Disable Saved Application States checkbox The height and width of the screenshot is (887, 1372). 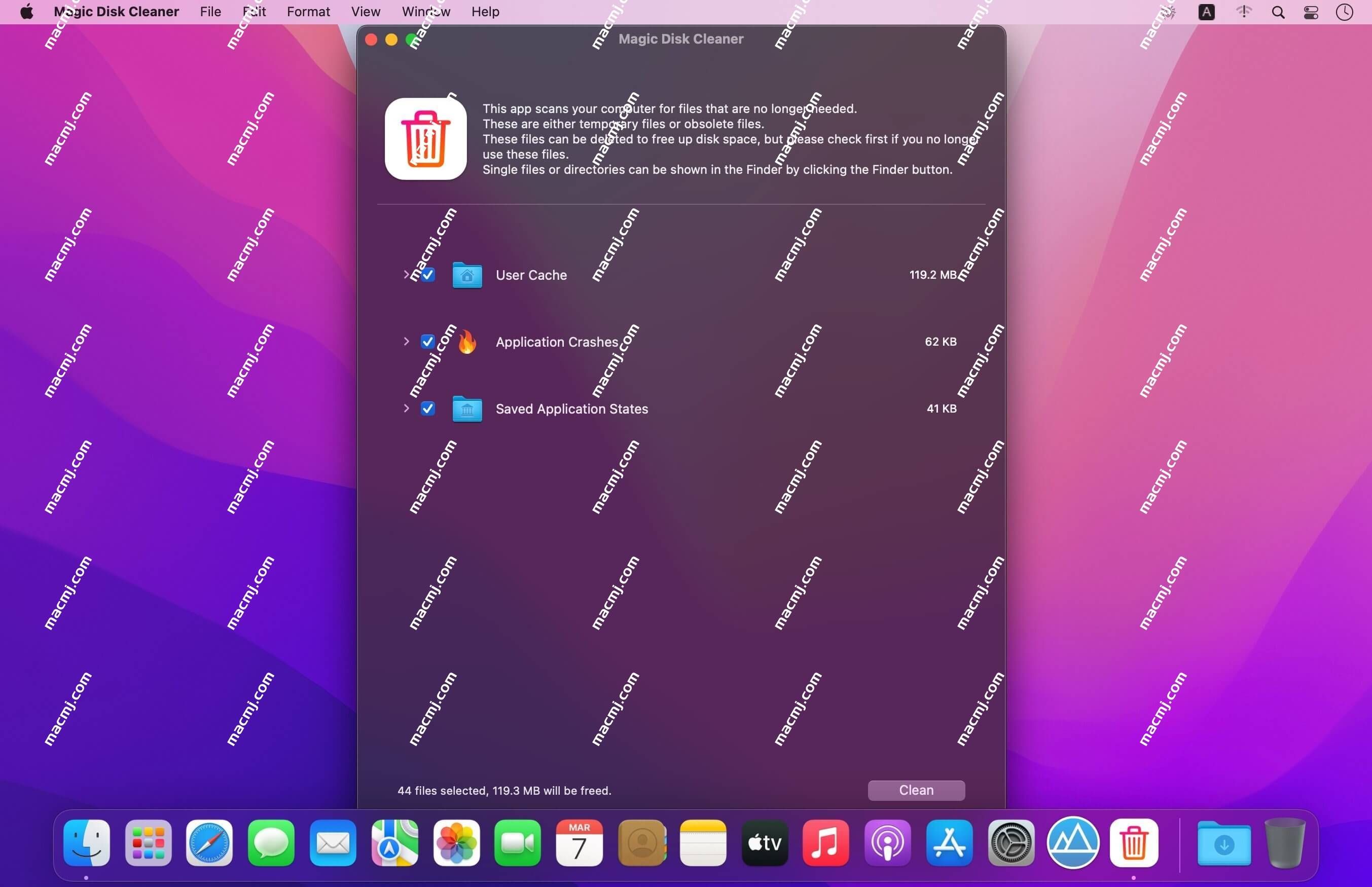pos(427,408)
